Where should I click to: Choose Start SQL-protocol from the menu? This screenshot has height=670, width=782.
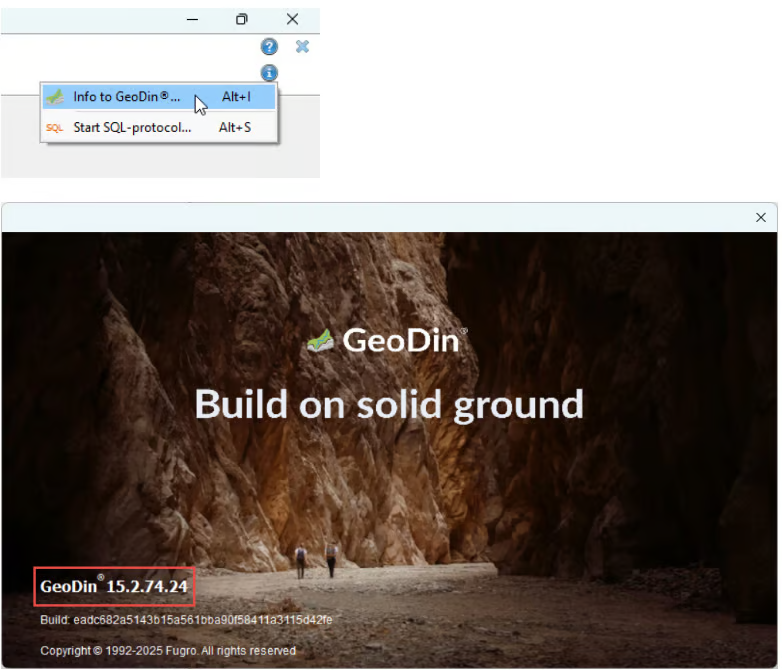point(131,127)
